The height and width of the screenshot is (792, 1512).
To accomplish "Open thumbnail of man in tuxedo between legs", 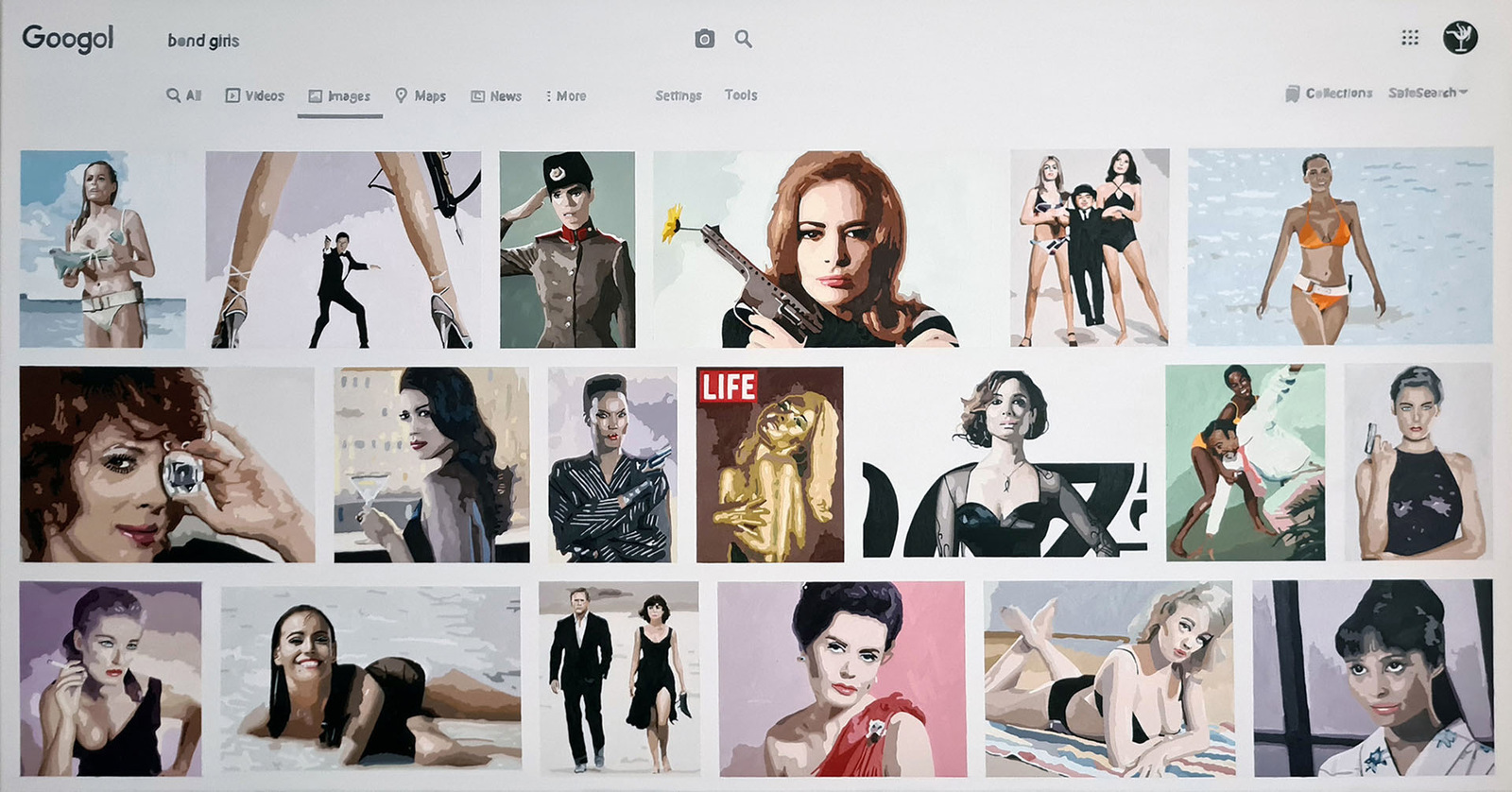I will point(343,250).
